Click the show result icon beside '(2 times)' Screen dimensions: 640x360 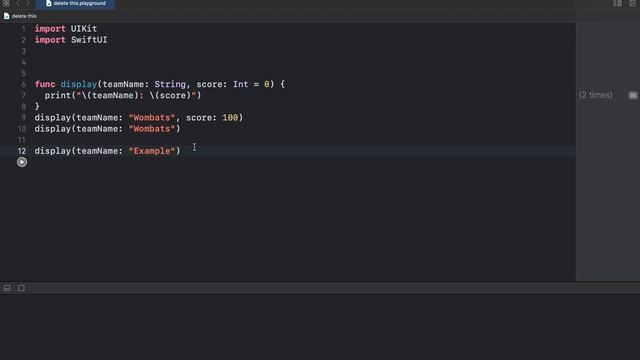pos(633,95)
